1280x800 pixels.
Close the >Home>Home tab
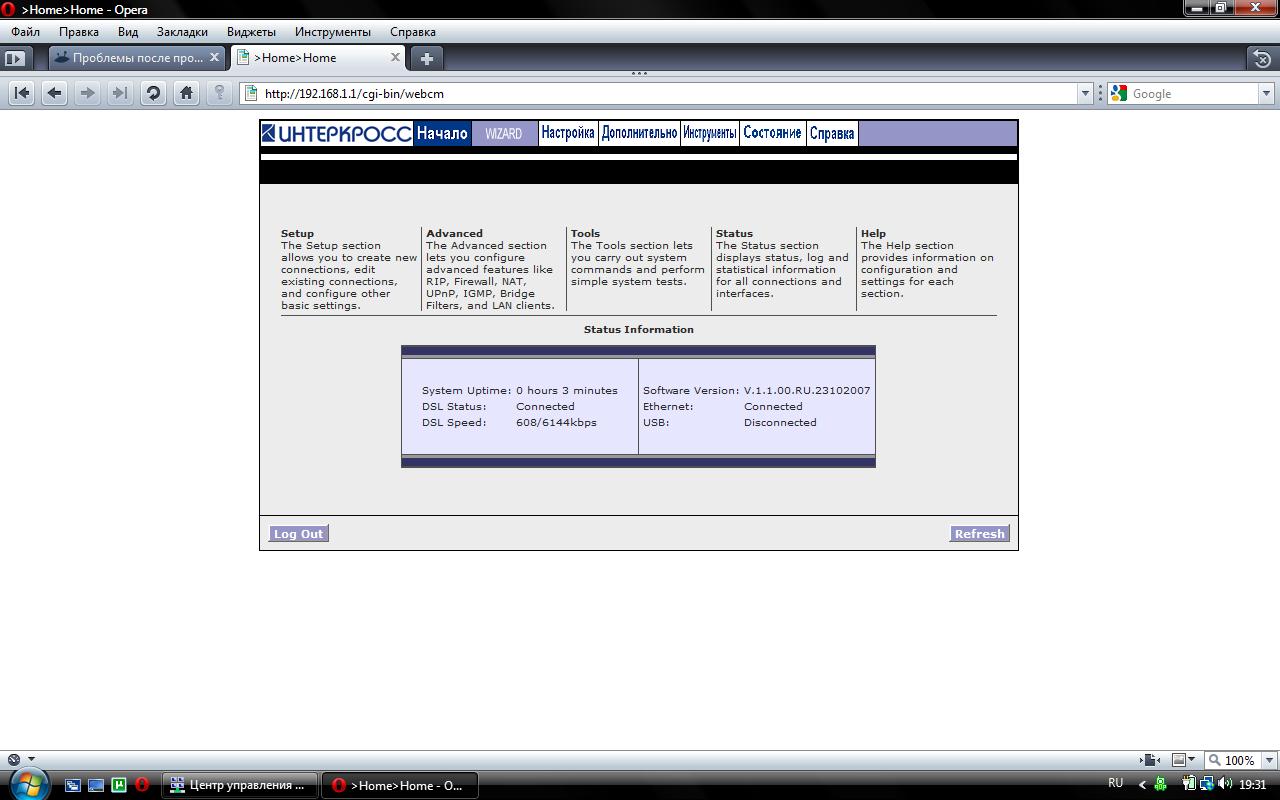395,57
